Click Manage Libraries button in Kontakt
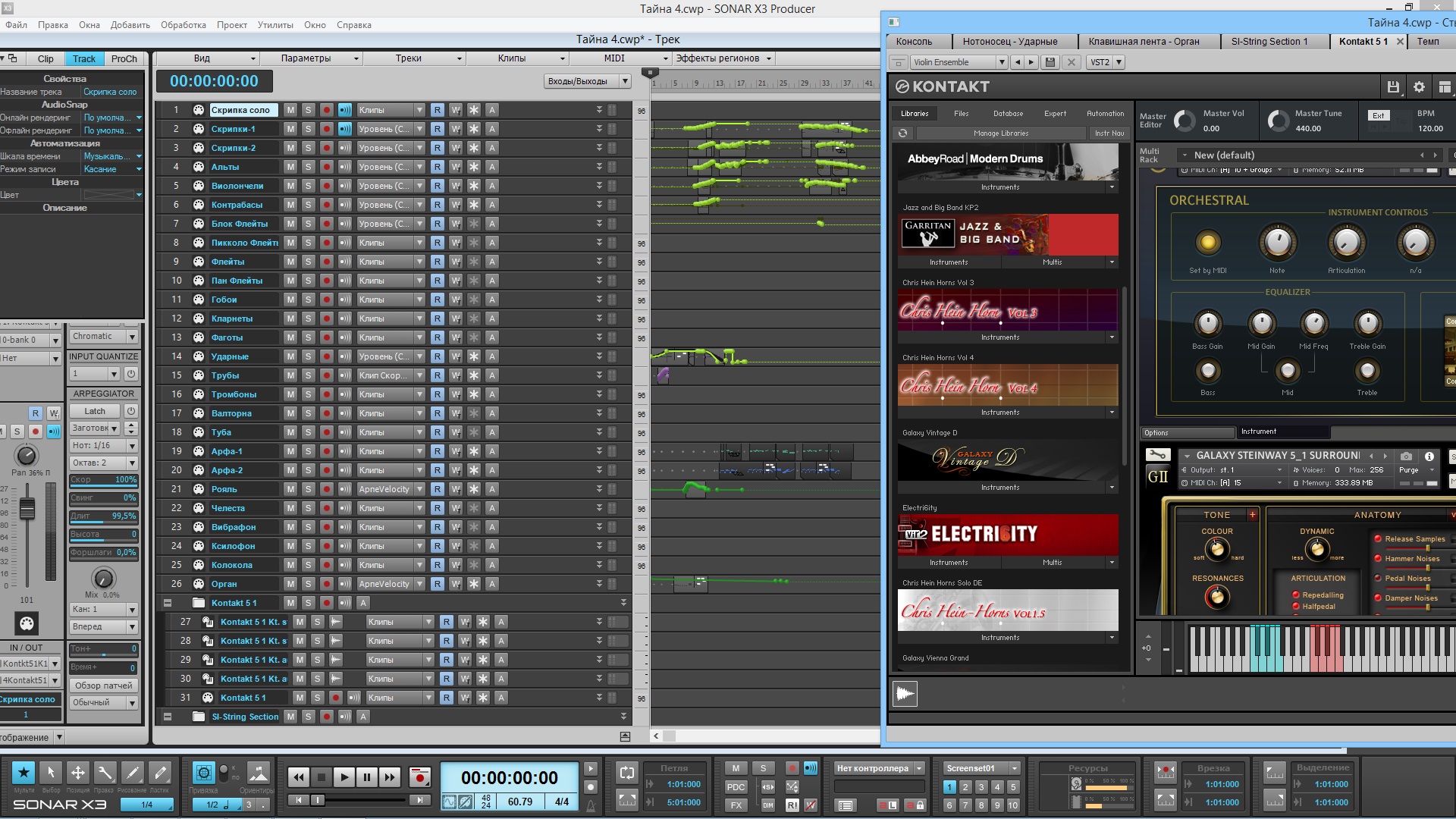Image resolution: width=1456 pixels, height=819 pixels. click(1000, 133)
